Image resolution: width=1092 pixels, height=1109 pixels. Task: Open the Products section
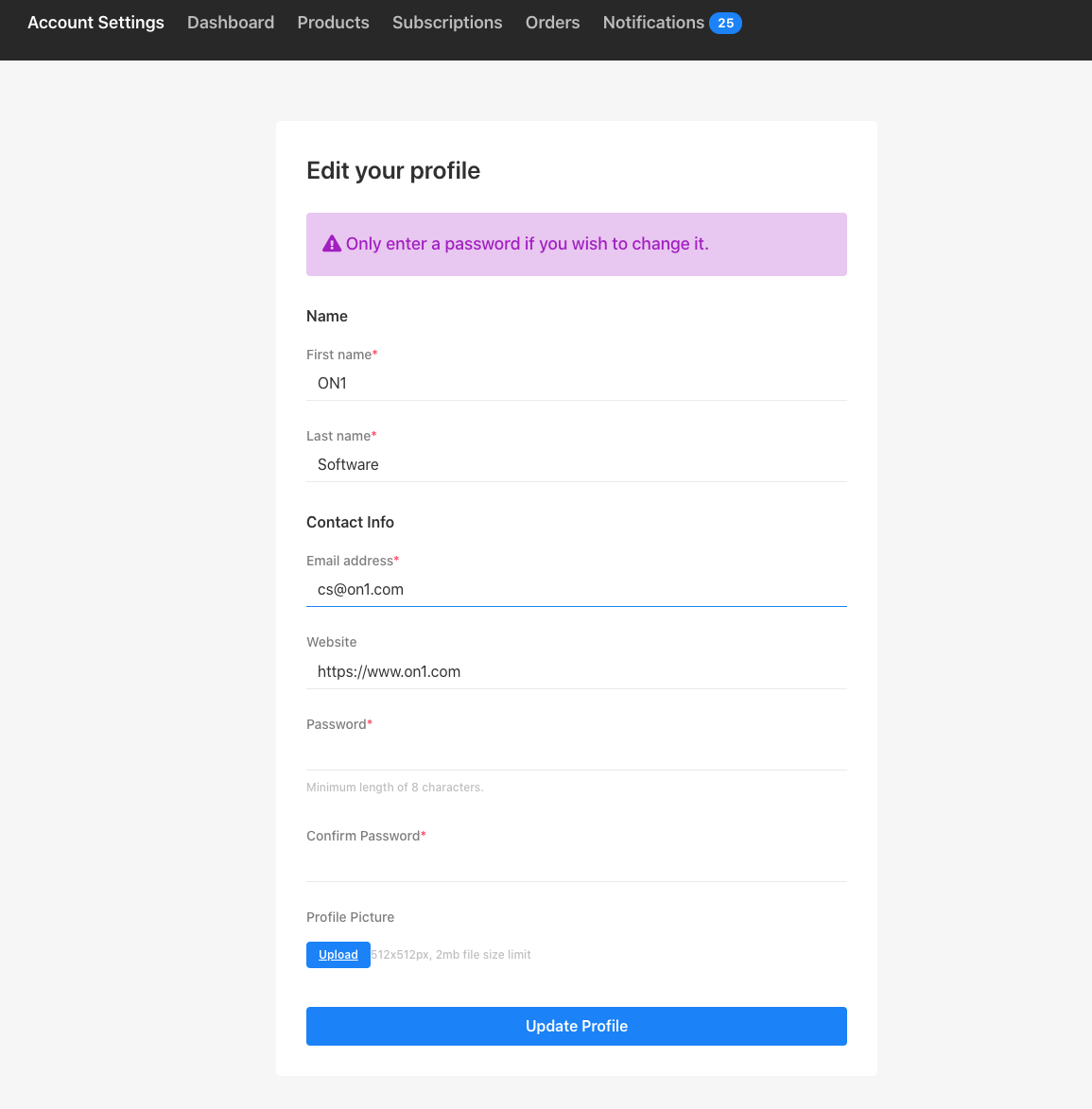point(333,23)
